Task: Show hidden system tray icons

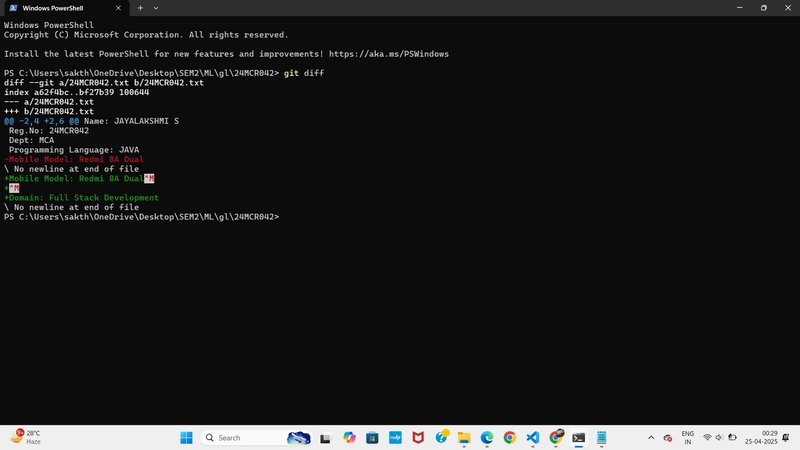Action: tap(651, 438)
